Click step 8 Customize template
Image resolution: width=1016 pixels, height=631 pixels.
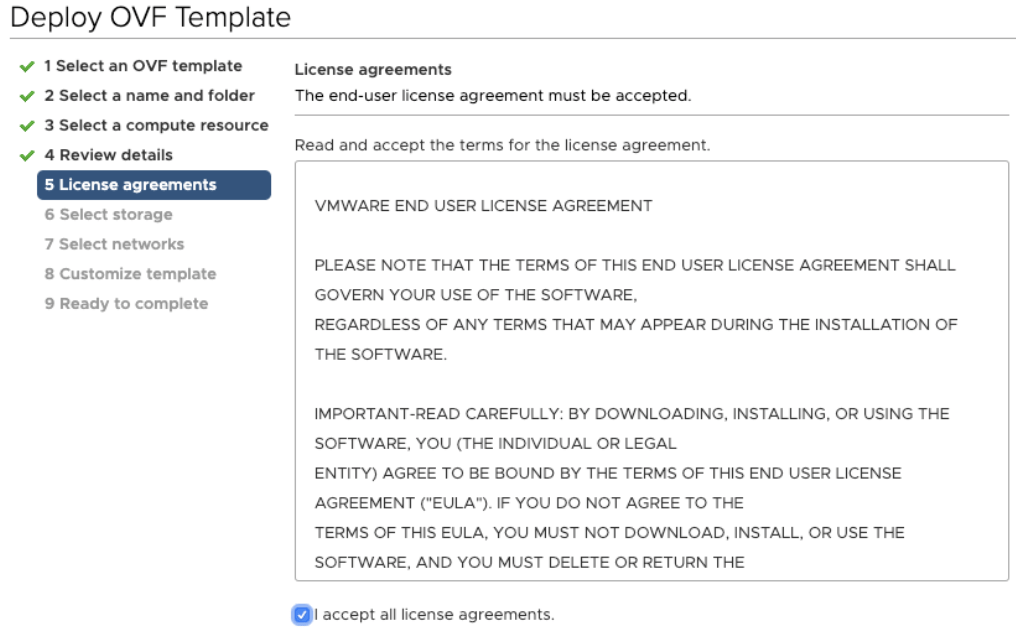[130, 274]
